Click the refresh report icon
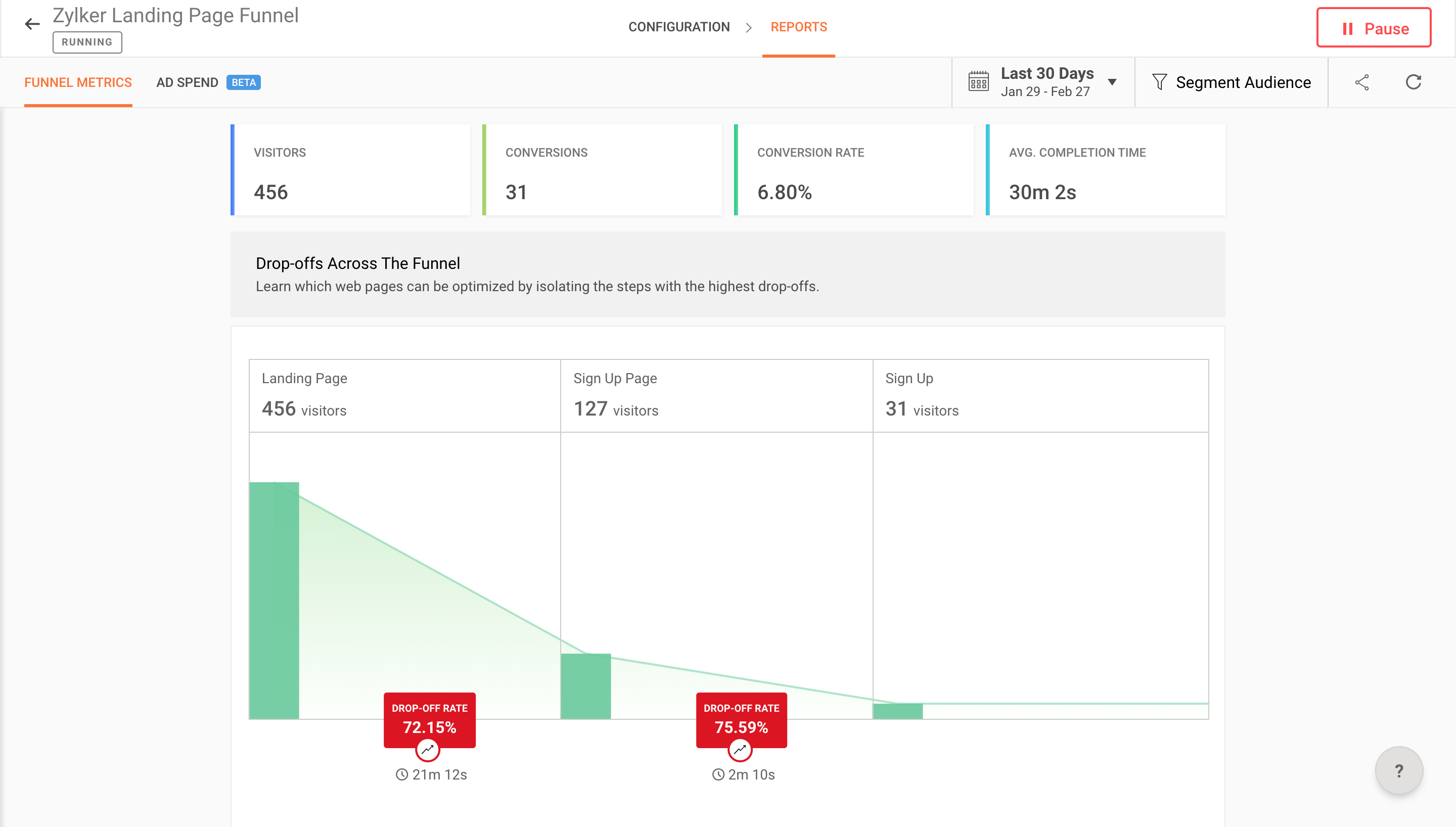Viewport: 1456px width, 827px height. pyautogui.click(x=1413, y=82)
